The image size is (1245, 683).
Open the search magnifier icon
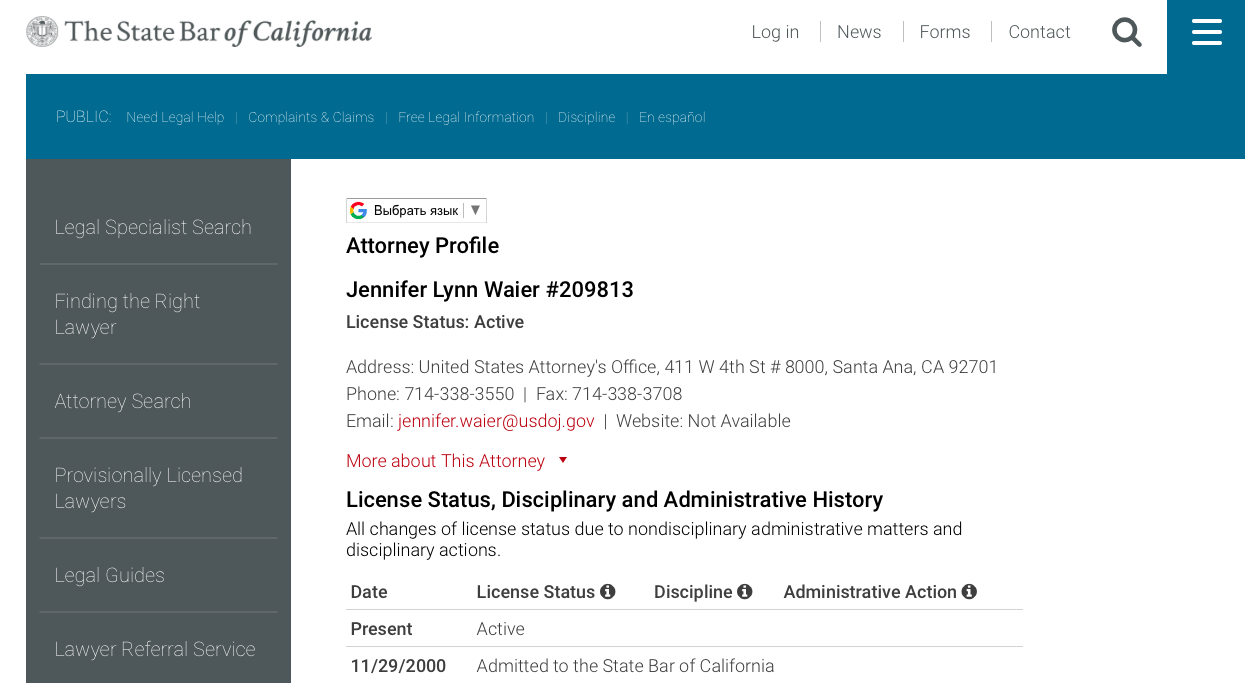click(1126, 33)
